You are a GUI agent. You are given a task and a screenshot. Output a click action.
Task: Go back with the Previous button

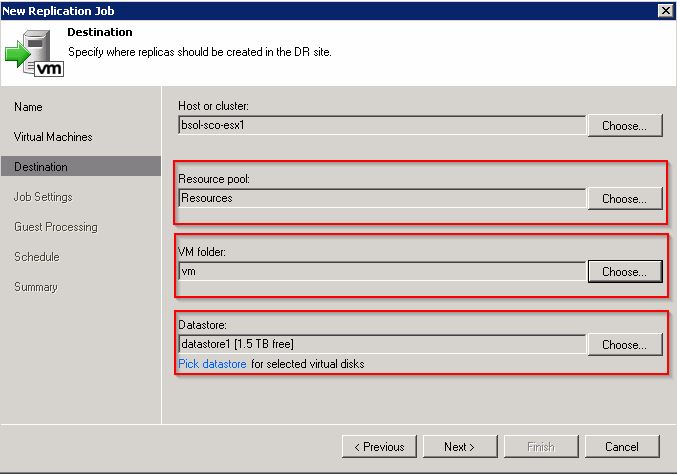(x=379, y=446)
